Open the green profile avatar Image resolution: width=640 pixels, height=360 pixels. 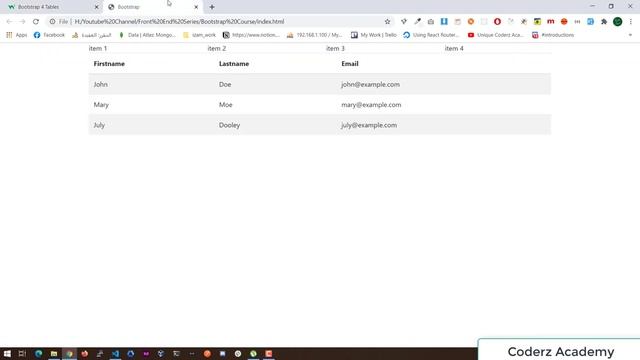pos(618,22)
